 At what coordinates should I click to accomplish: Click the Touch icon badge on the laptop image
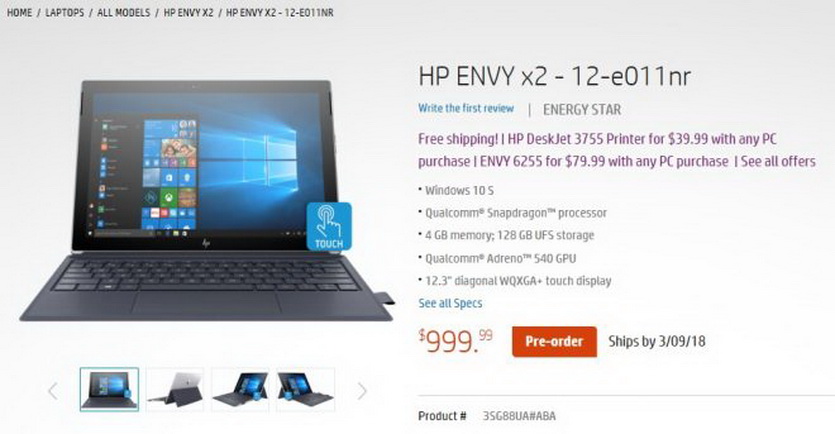329,226
